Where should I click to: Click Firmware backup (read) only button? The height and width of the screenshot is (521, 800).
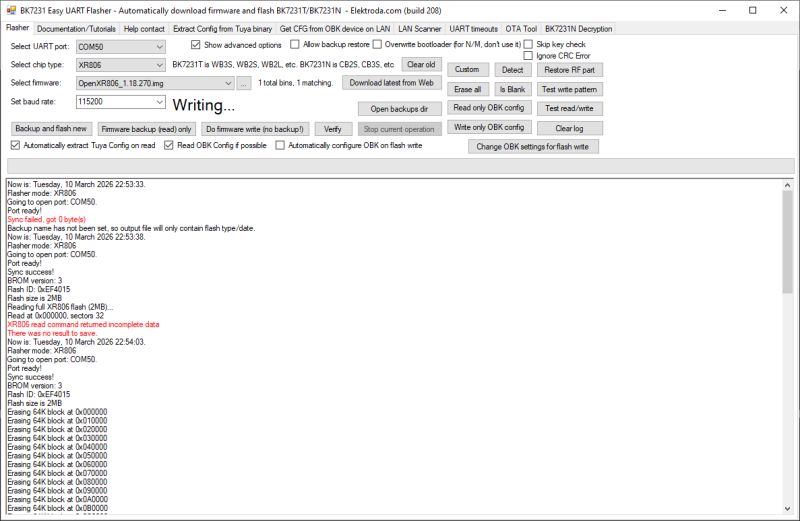click(146, 129)
